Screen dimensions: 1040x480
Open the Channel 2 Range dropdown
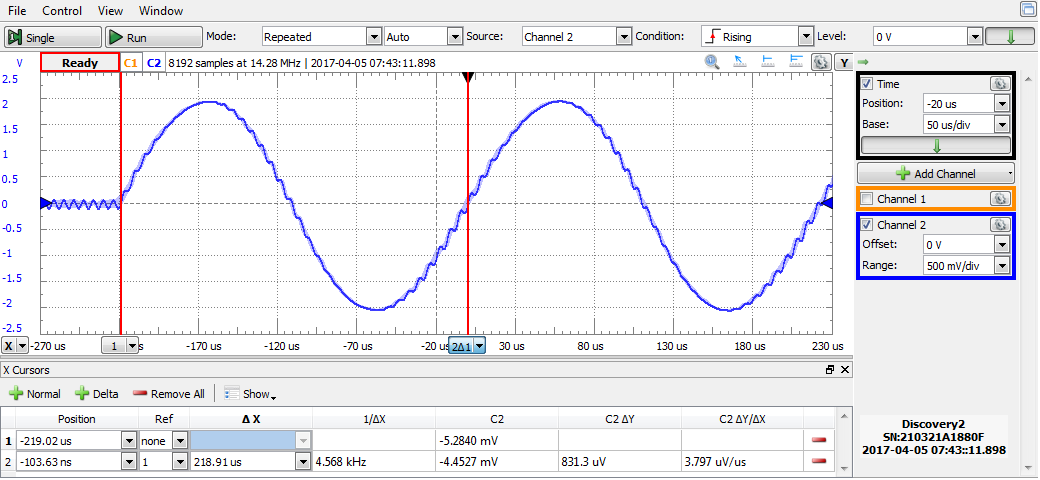(x=1002, y=266)
